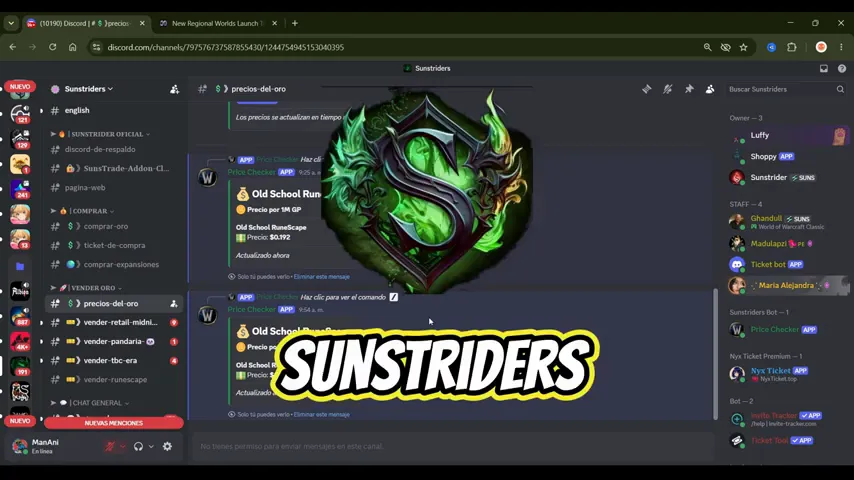Screen dimensions: 854x480
Task: Open site information icon in address bar
Action: click(96, 47)
